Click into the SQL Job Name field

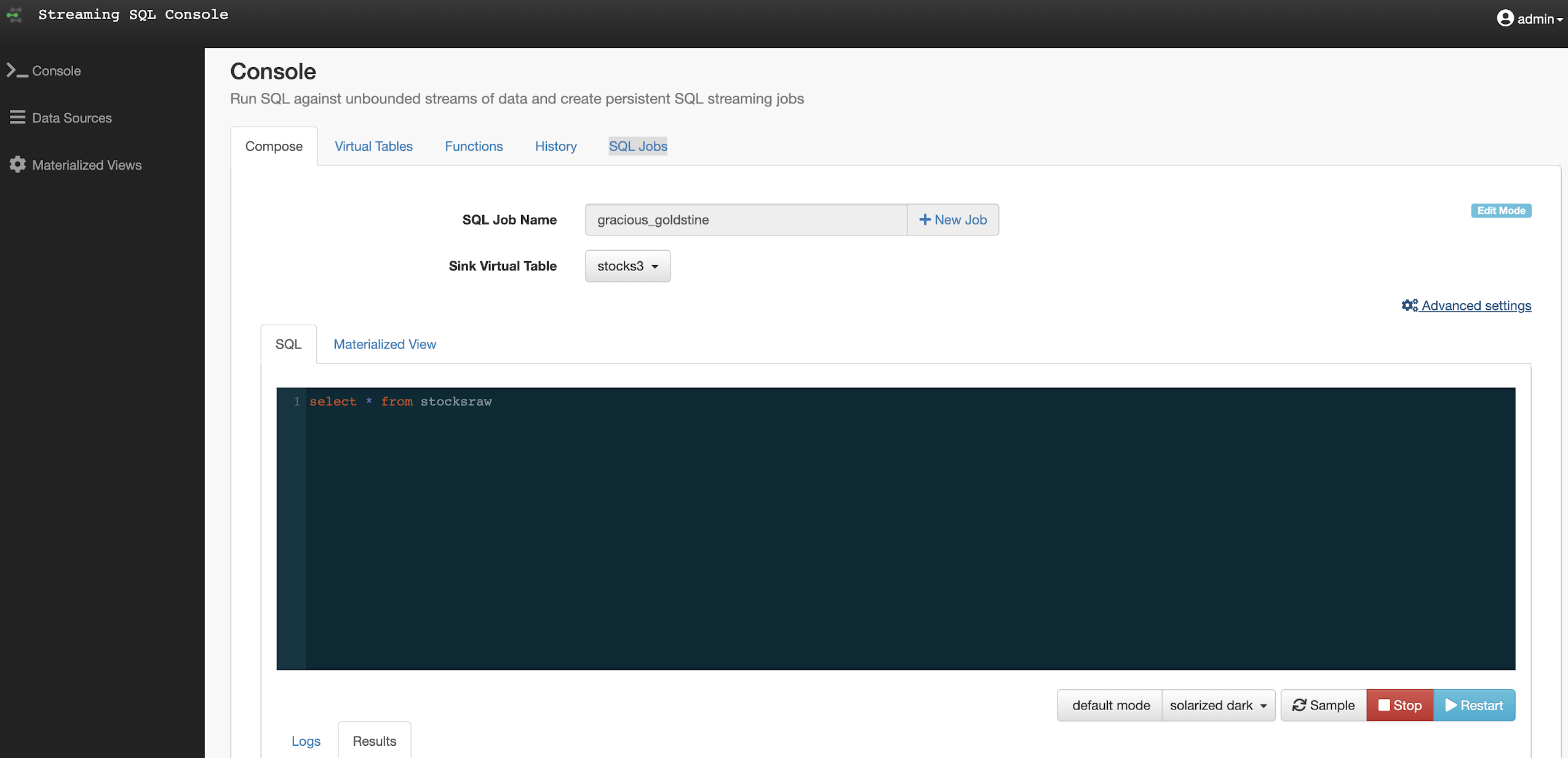tap(745, 219)
